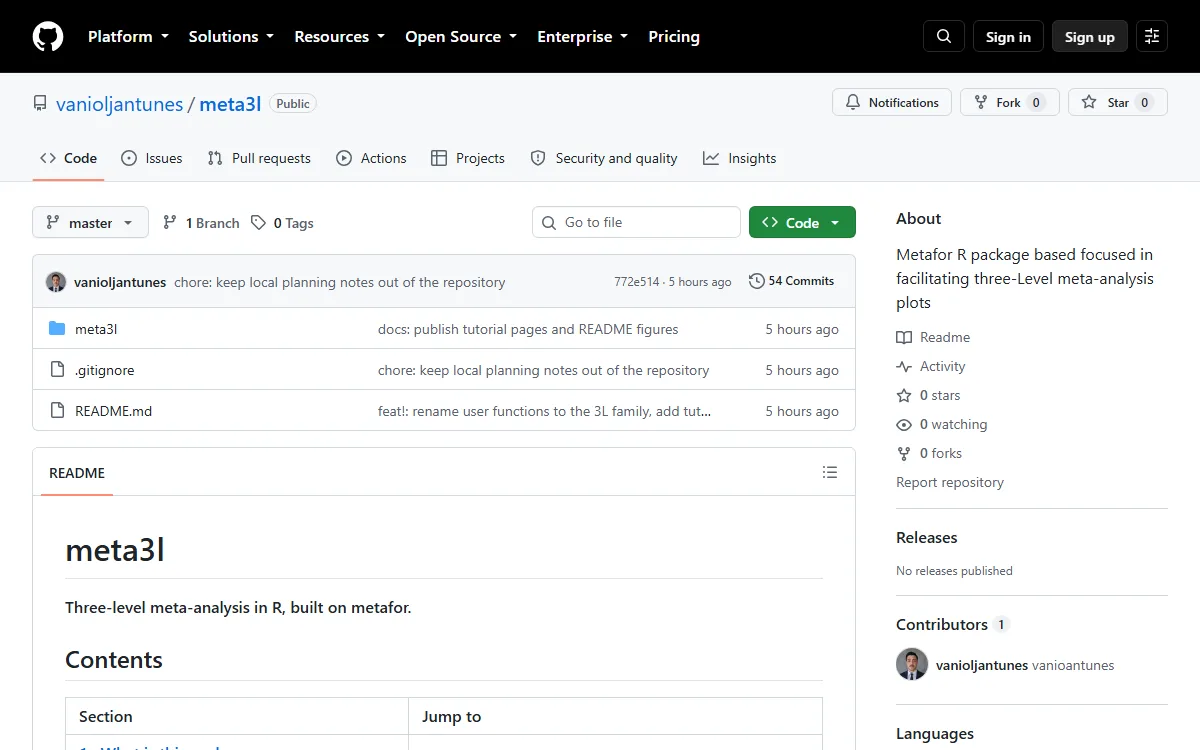Open commit hash 772e514
This screenshot has height=750, width=1200.
click(637, 282)
